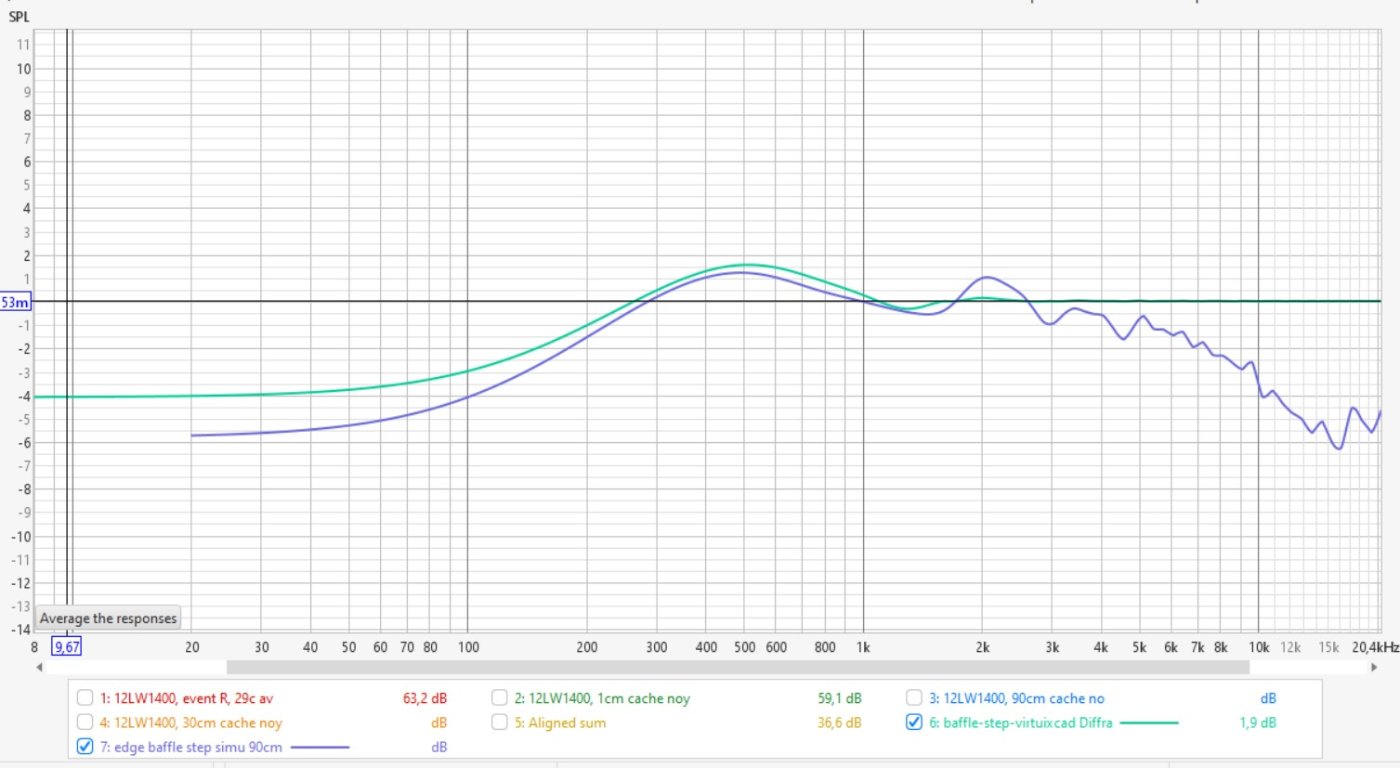
Task: Click the 1,9 dB readout of trace 6
Action: point(1257,722)
